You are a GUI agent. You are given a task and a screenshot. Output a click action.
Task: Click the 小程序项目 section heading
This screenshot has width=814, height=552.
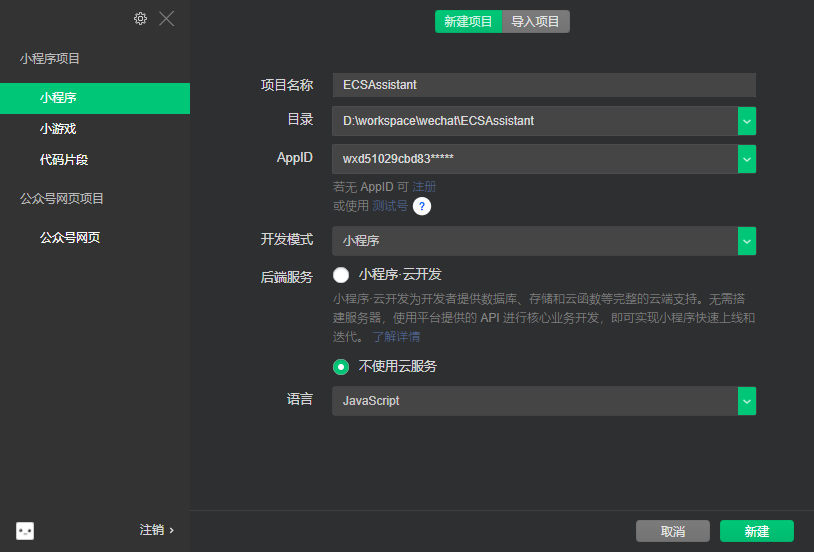coord(50,59)
